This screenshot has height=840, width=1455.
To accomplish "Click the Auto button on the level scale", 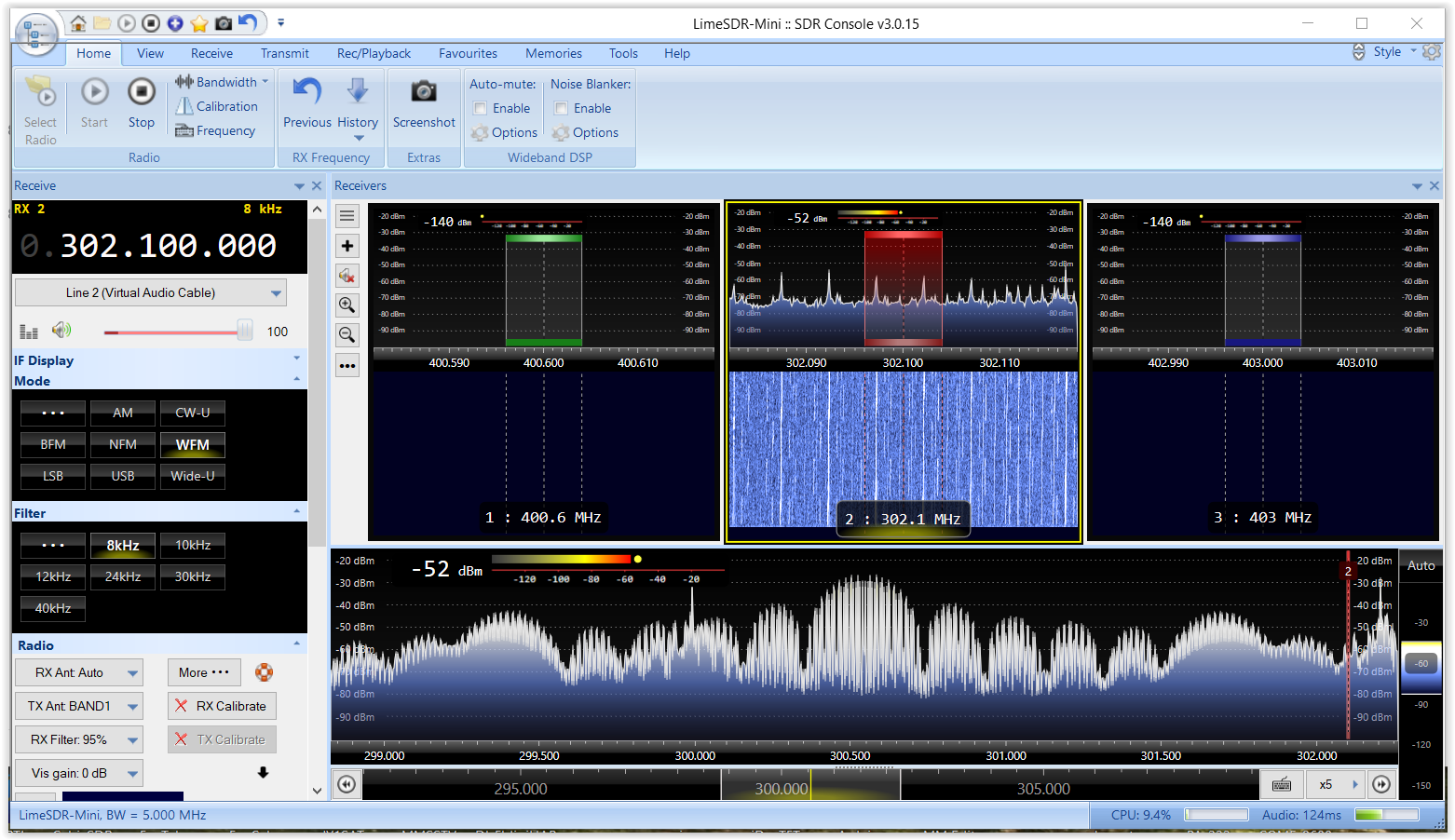I will [x=1421, y=565].
